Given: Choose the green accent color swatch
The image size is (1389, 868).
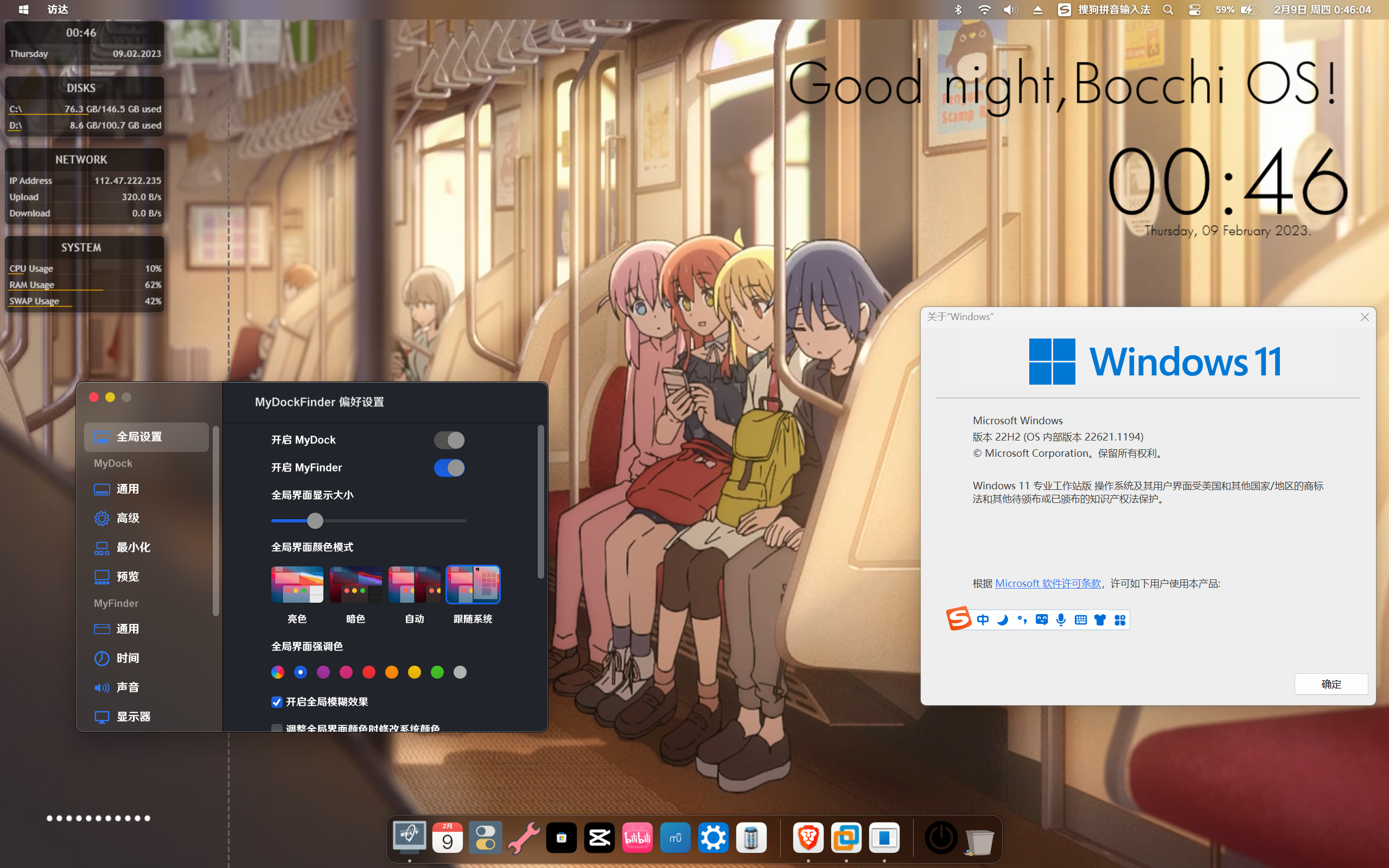Looking at the screenshot, I should (x=437, y=672).
